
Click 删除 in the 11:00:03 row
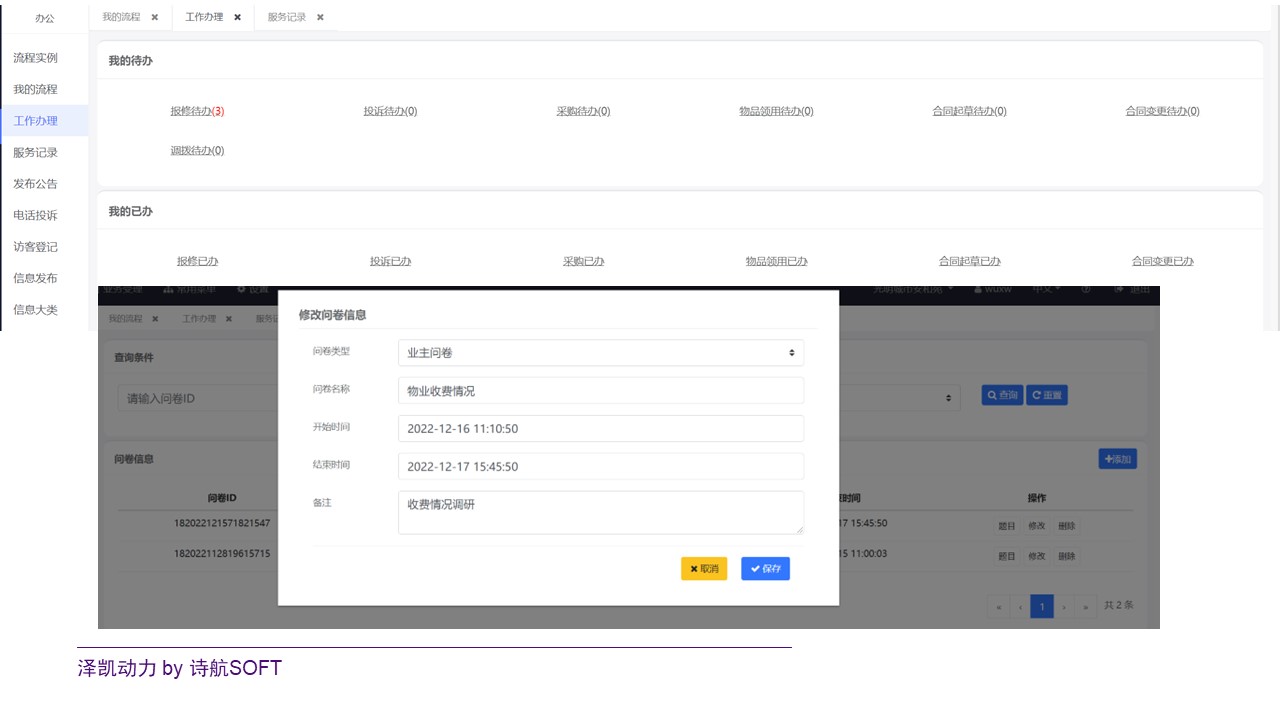point(1067,556)
